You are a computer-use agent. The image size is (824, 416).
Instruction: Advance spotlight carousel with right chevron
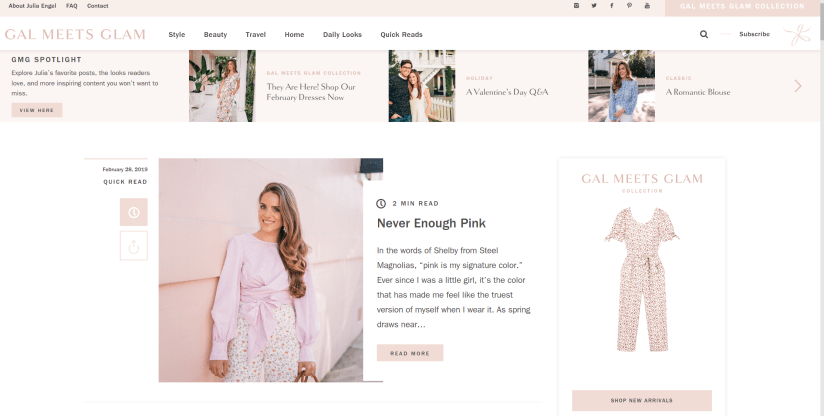[798, 86]
